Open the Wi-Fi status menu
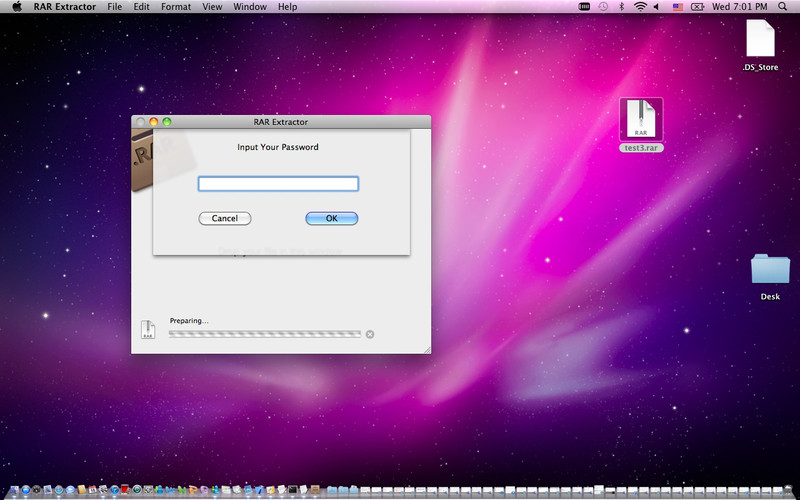The image size is (800, 500). click(x=640, y=7)
